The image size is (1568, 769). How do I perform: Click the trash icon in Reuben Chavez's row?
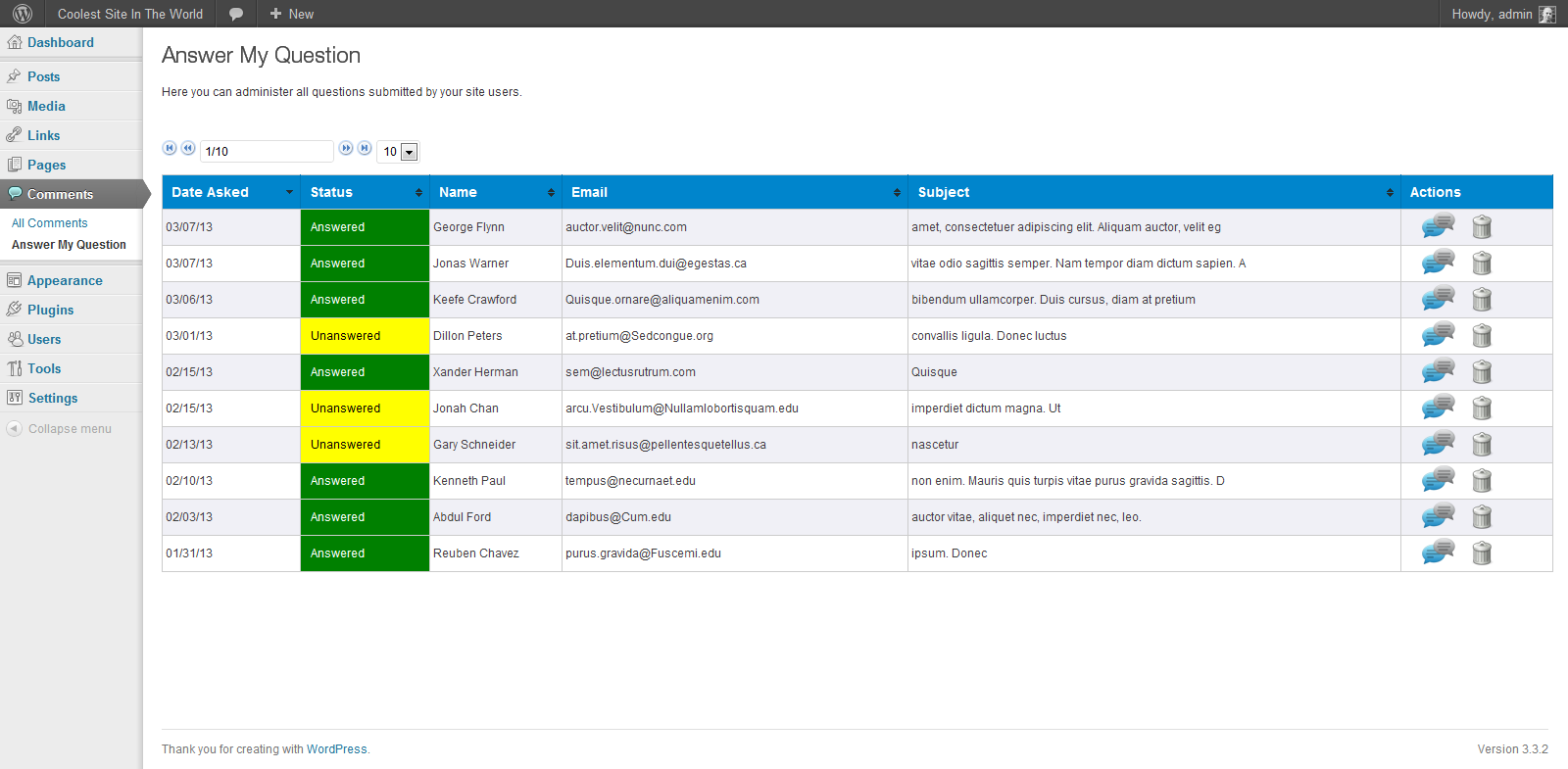pos(1482,553)
